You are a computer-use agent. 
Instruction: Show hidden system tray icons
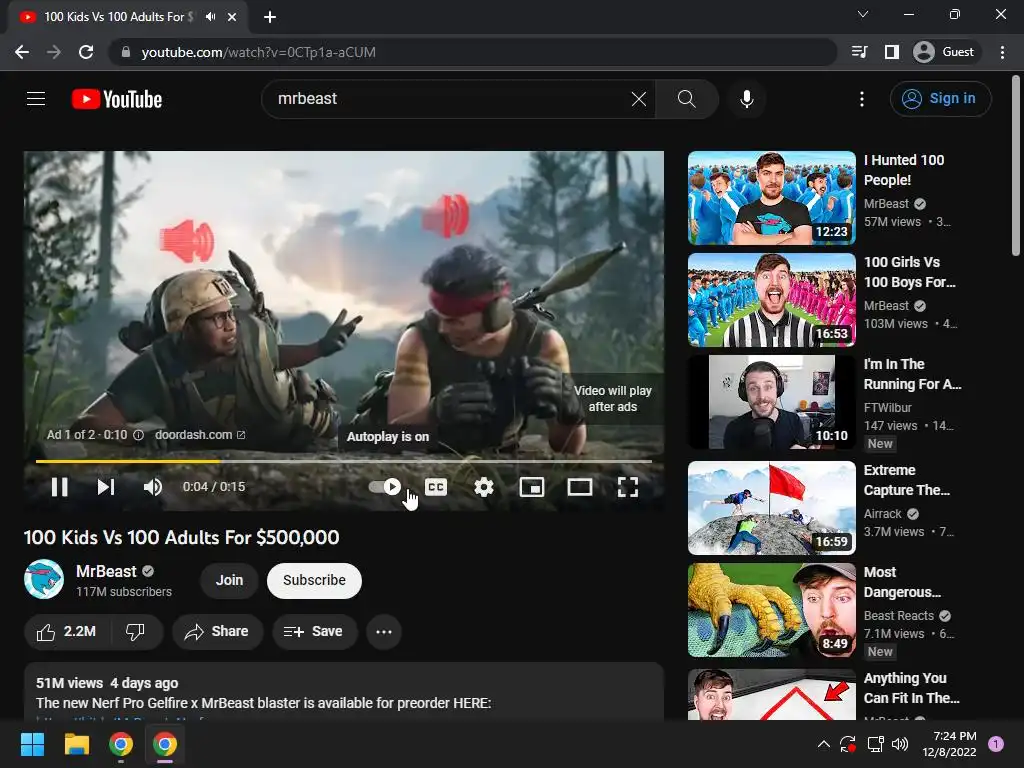(x=824, y=744)
